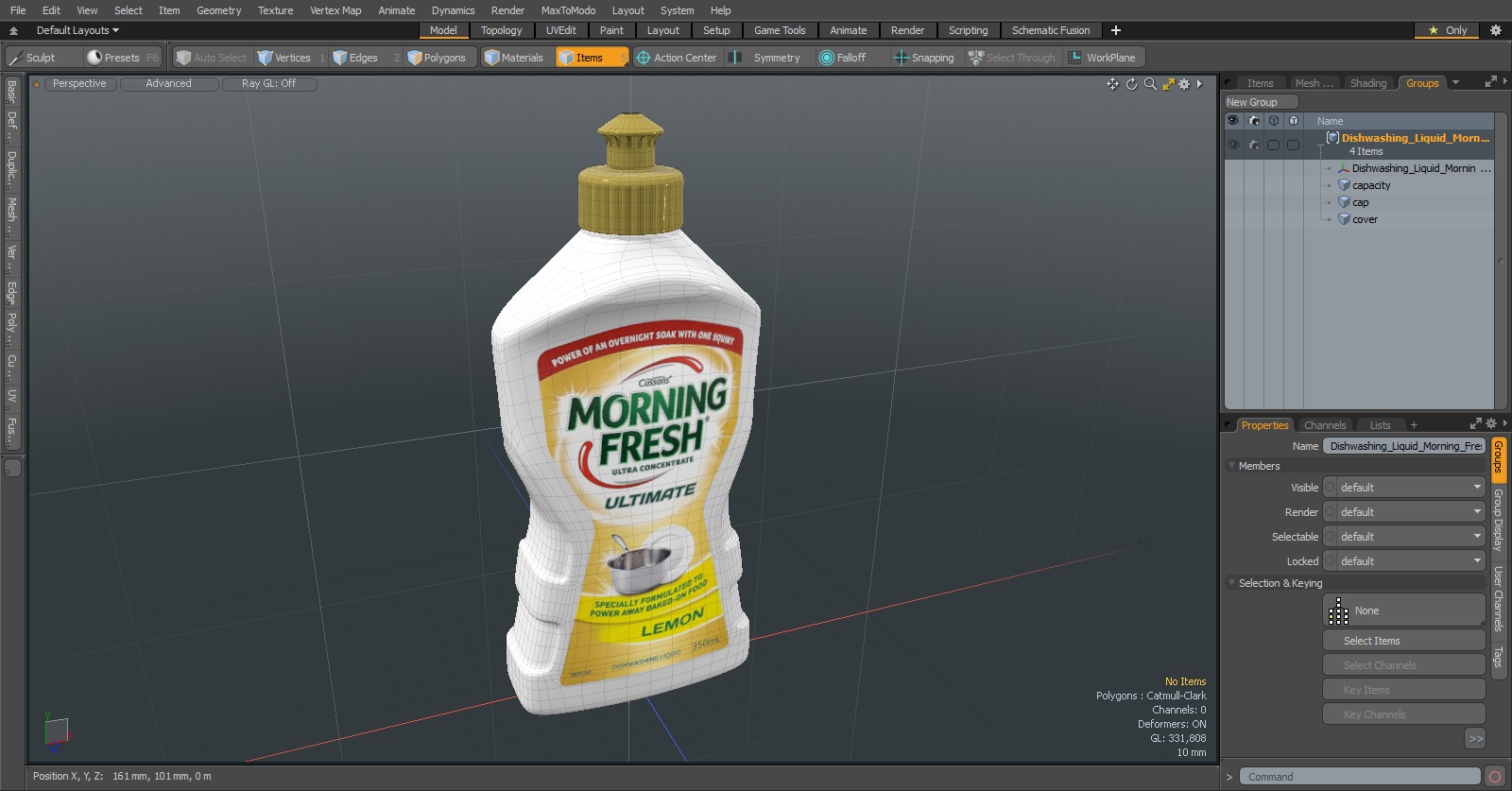Switch to the Schematic Fusion tab
1512x791 pixels.
click(1051, 30)
